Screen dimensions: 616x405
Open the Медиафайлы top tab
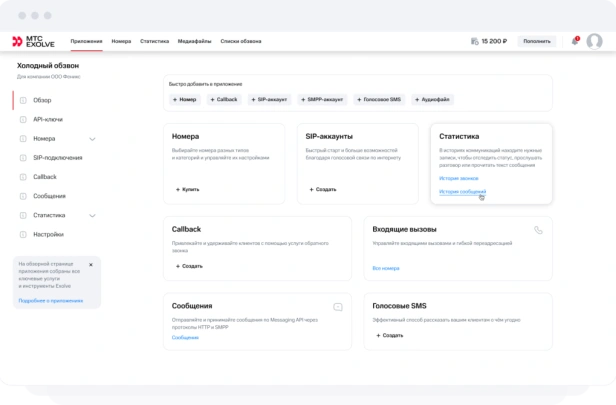tap(194, 41)
